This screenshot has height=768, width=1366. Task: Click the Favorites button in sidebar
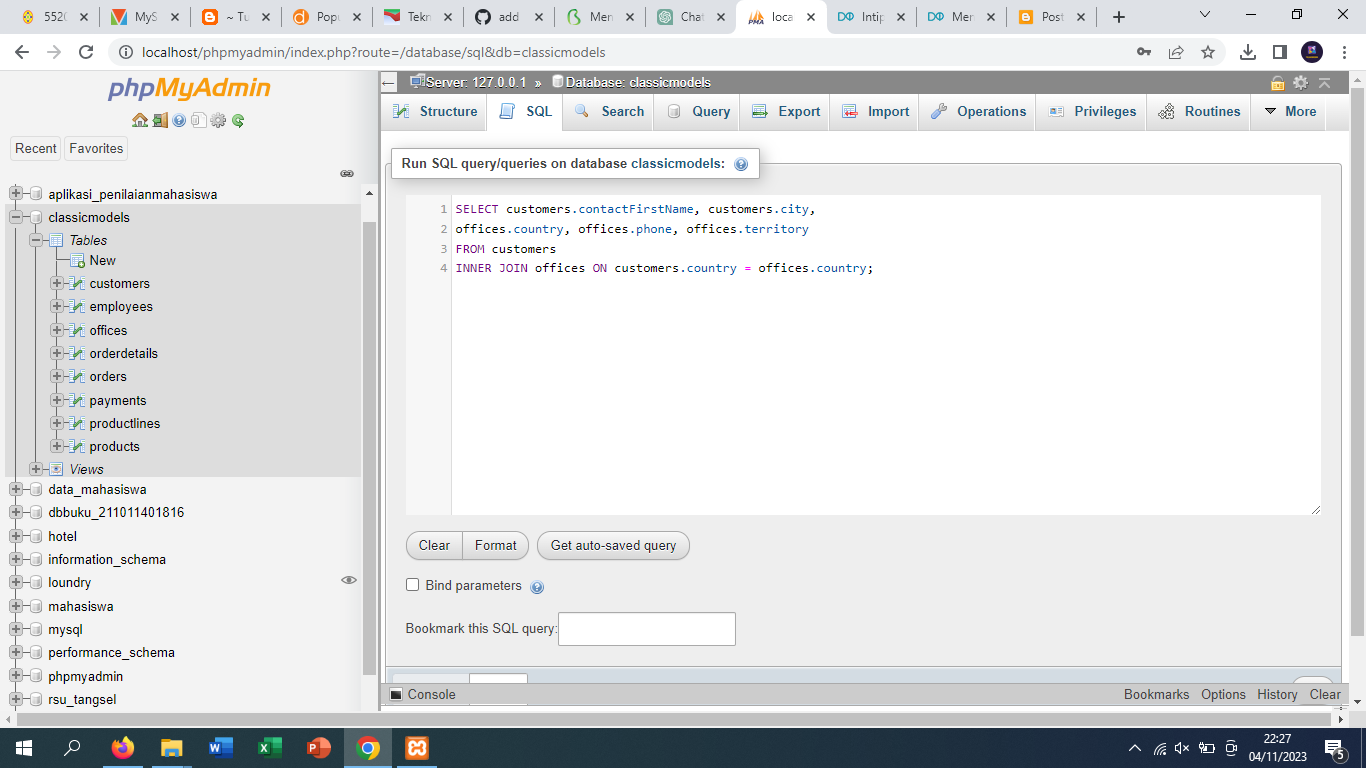(x=96, y=149)
